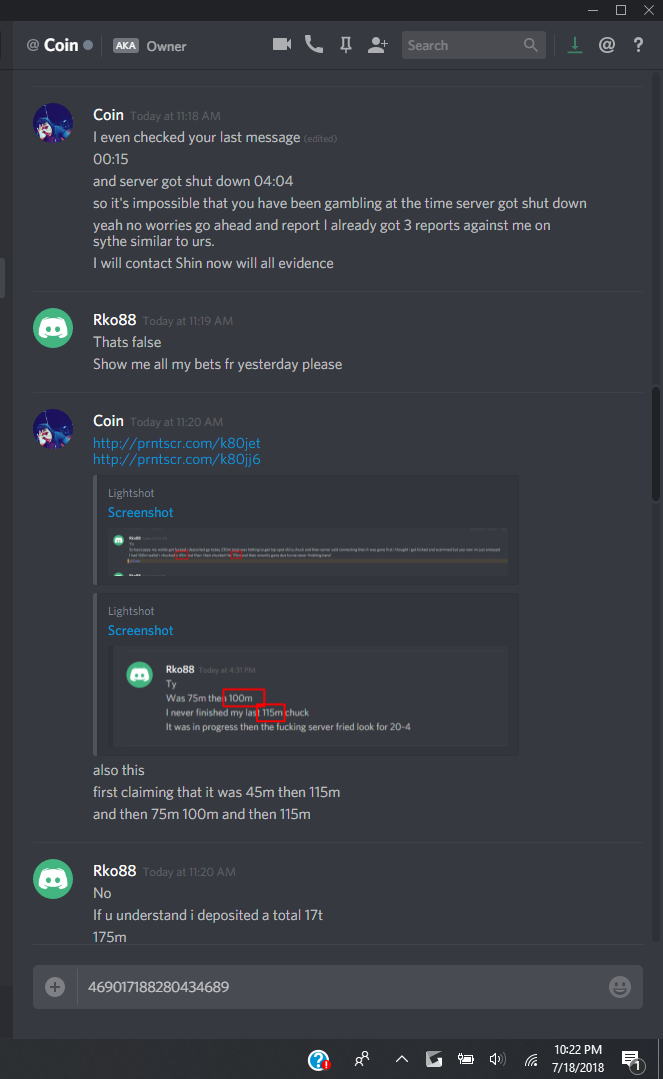Click inside the Search box
Screen dimensions: 663x1079
coord(474,45)
